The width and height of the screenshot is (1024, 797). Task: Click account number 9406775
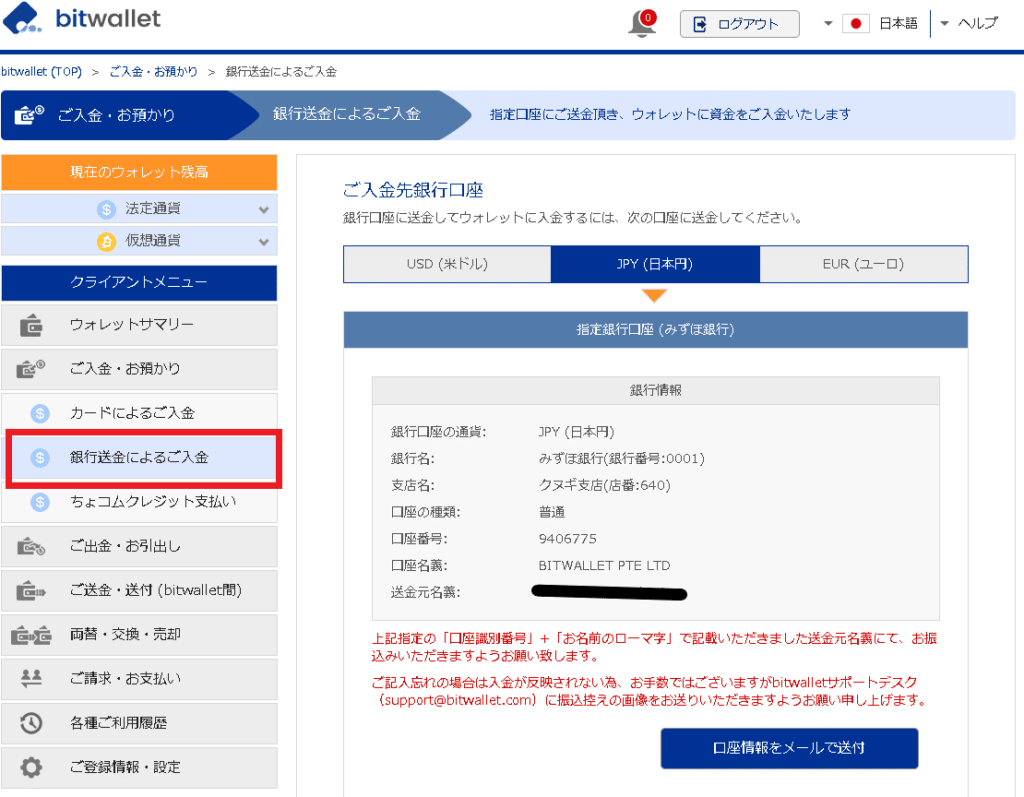click(x=568, y=539)
